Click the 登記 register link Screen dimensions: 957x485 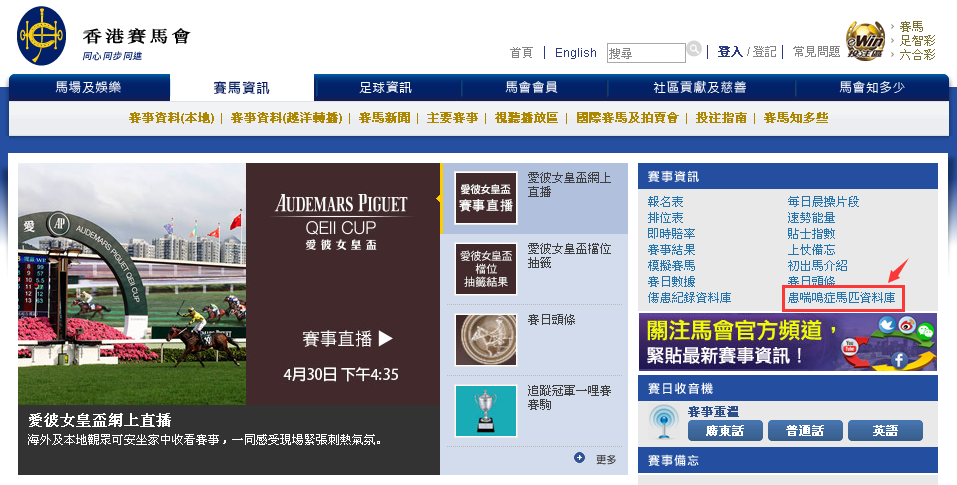[x=764, y=52]
